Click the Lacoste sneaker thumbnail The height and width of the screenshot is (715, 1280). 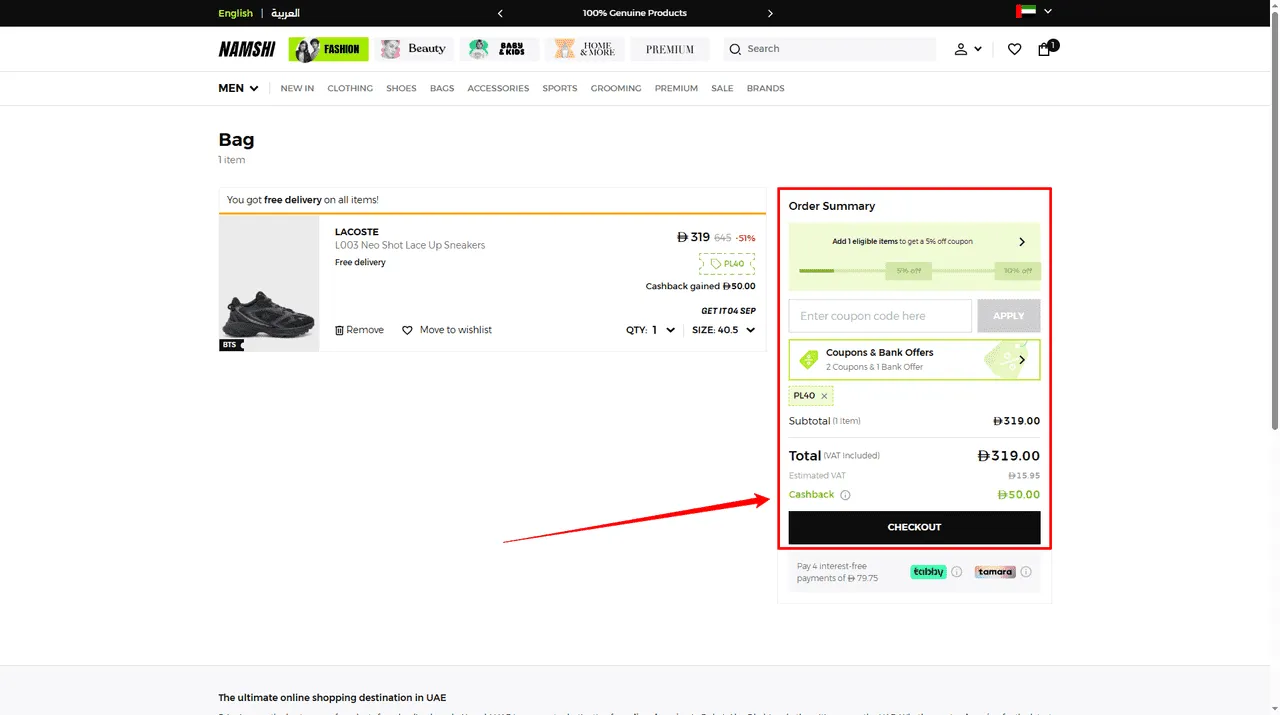[x=269, y=283]
